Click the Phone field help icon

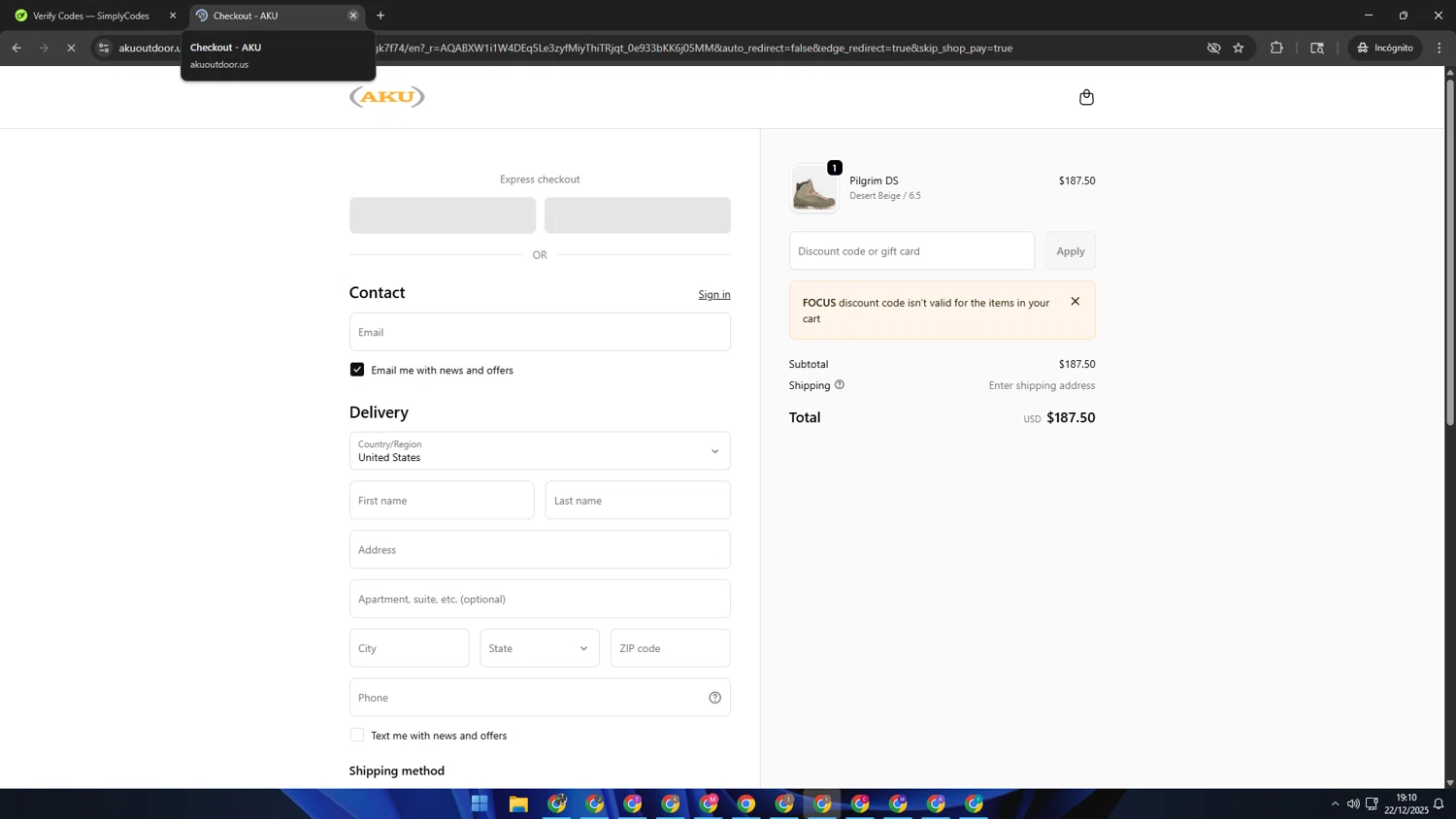(714, 698)
